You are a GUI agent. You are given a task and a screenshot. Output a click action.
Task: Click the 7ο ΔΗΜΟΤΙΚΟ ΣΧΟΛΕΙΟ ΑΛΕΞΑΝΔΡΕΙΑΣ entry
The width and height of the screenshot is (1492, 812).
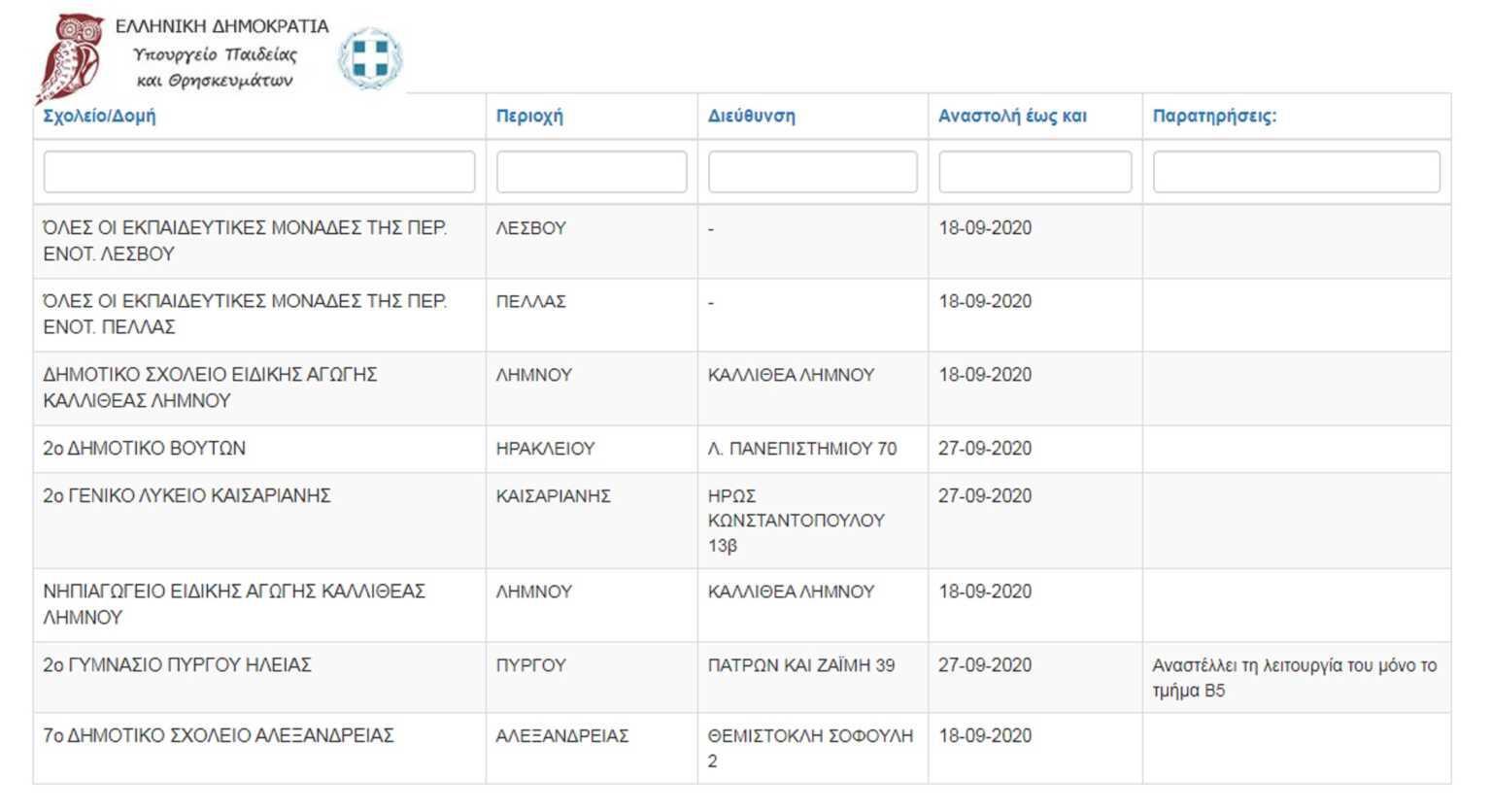click(x=219, y=735)
